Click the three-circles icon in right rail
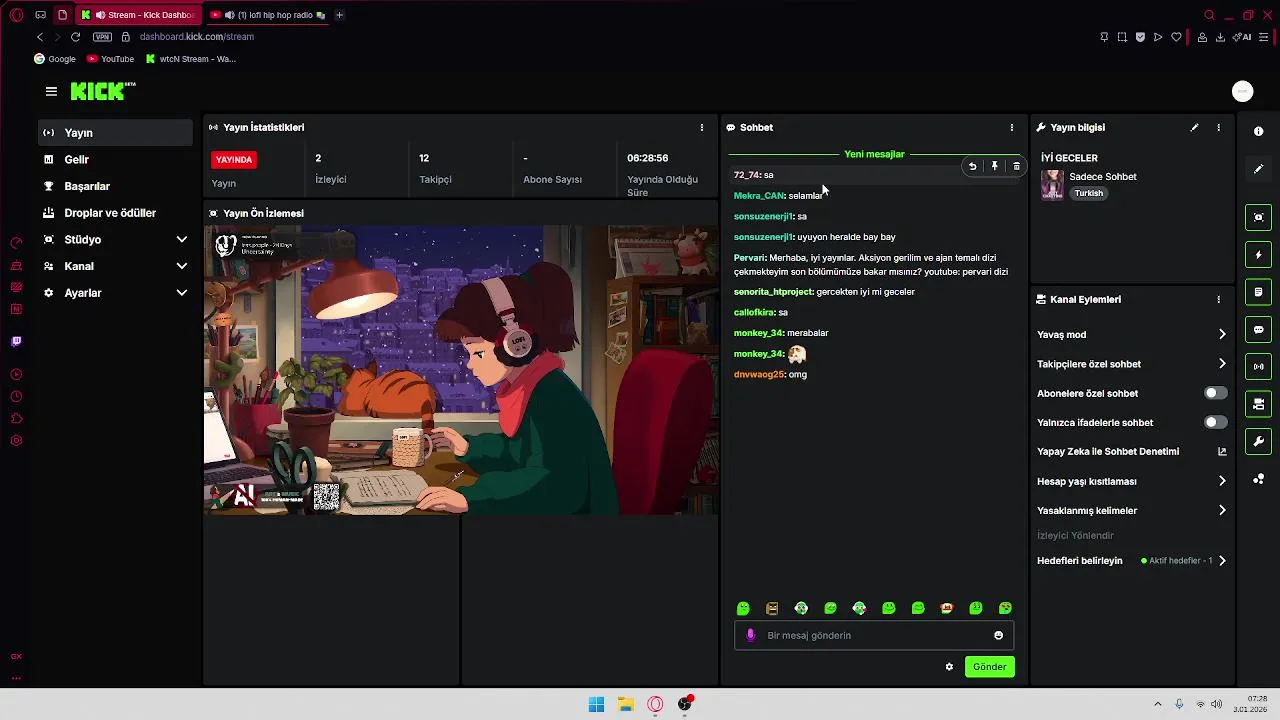The image size is (1280, 720). 1259,479
